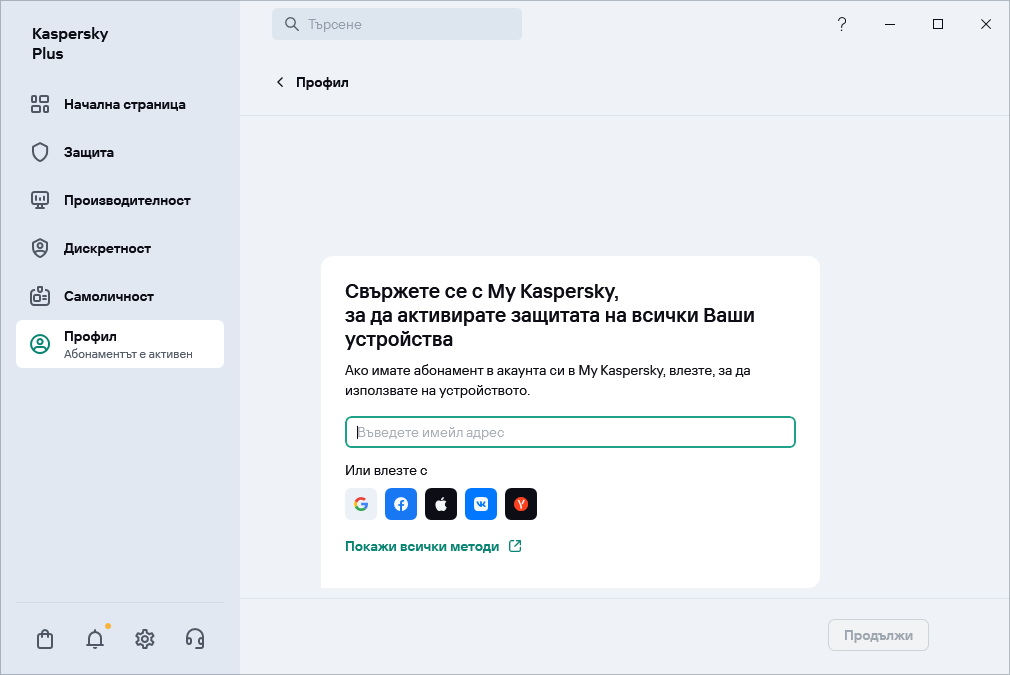Open notifications via the bell icon
Screen dimensions: 1010x675
tap(95, 638)
